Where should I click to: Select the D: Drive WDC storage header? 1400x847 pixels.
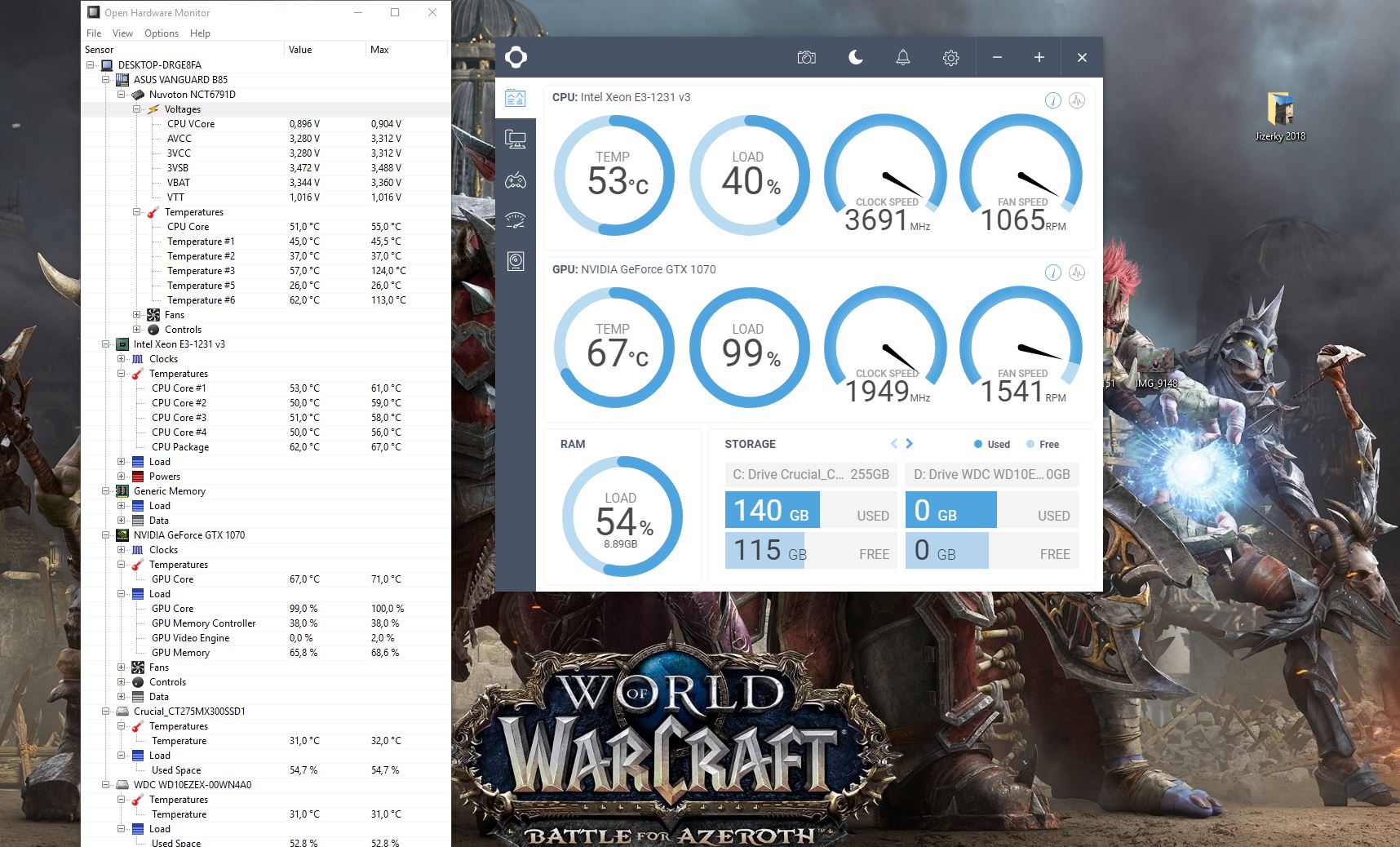pyautogui.click(x=992, y=474)
